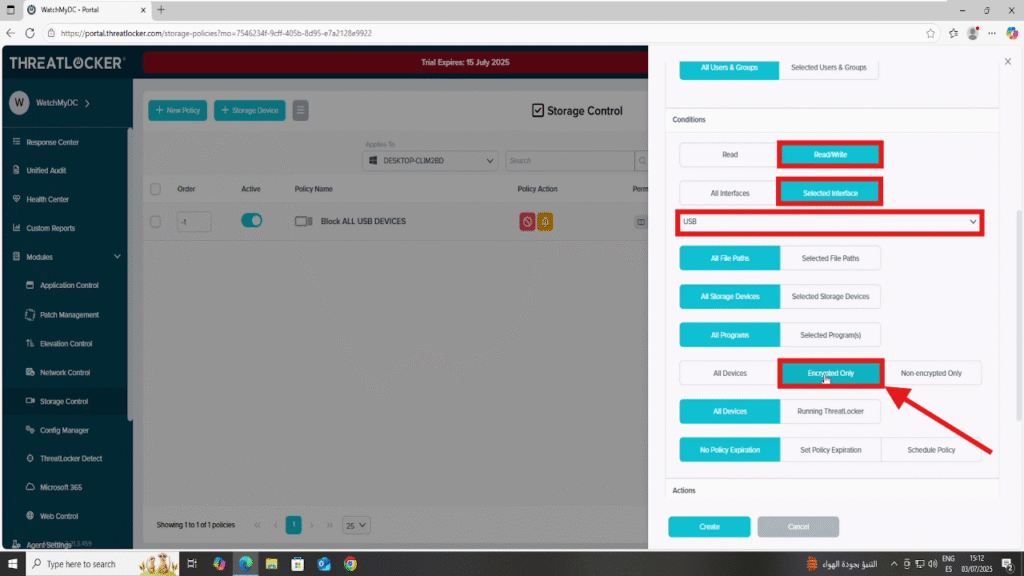
Task: Open Network Control module
Action: click(x=65, y=372)
